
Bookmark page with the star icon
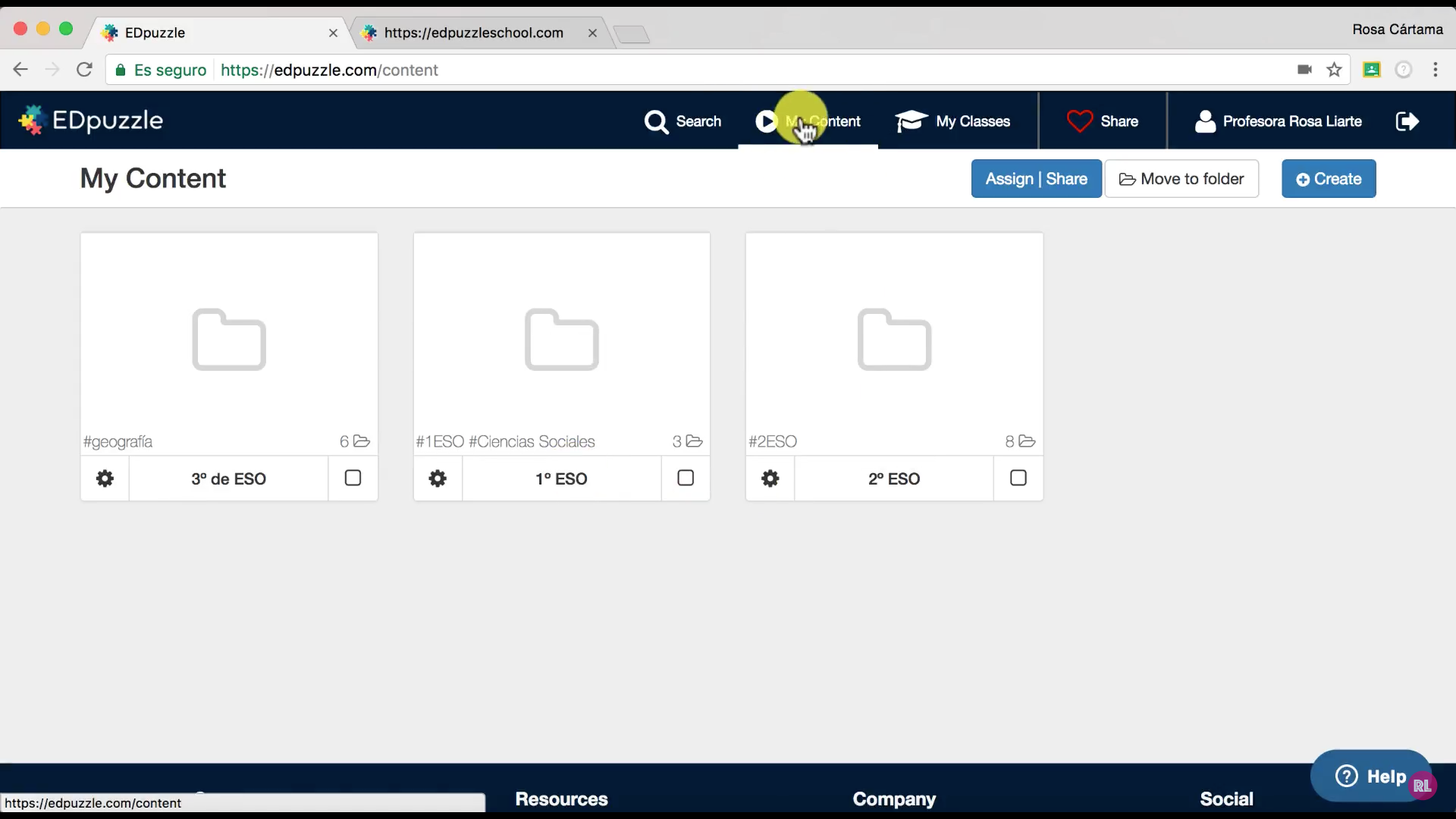tap(1334, 70)
